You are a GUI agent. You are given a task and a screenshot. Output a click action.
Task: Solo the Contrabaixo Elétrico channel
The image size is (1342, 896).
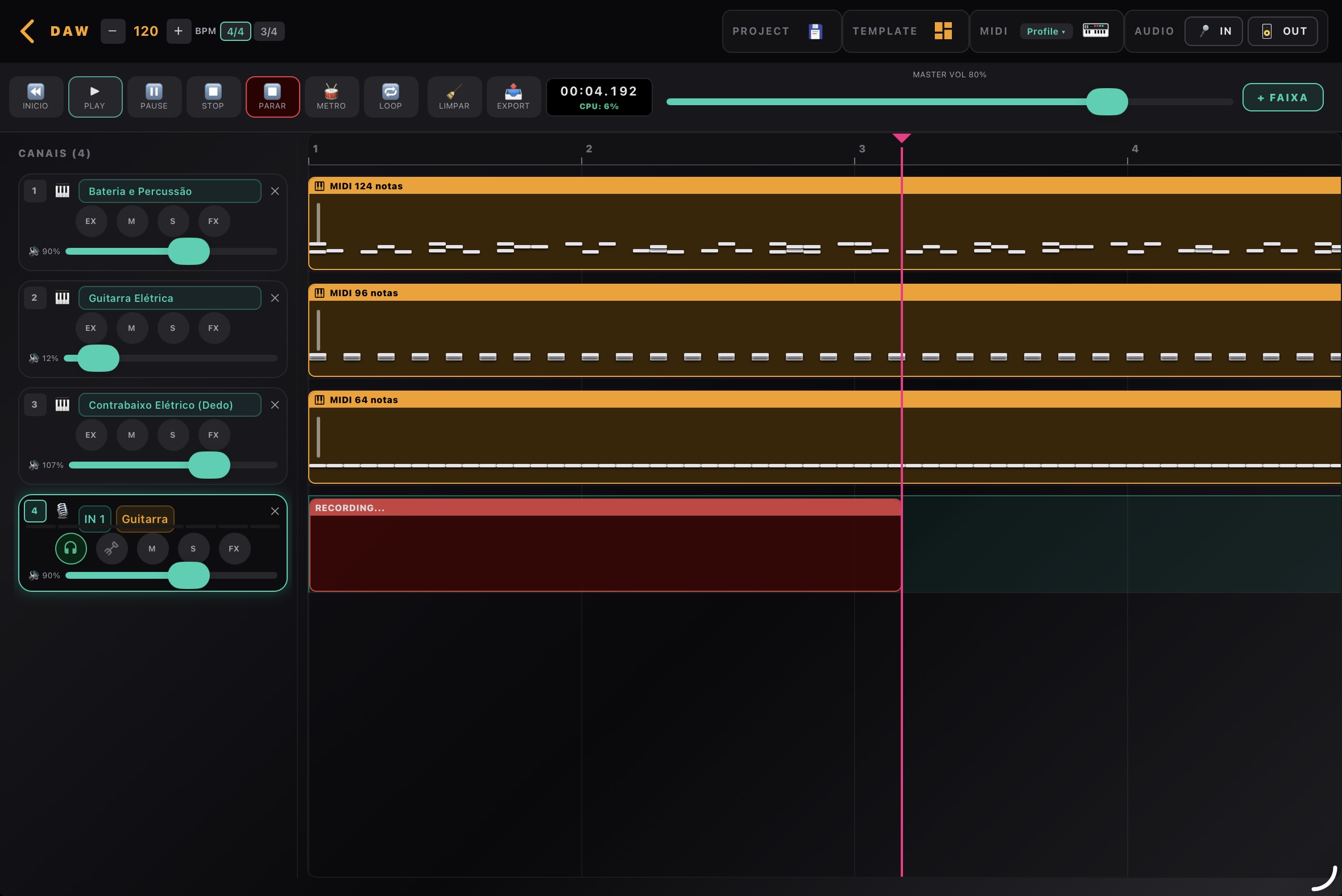(173, 435)
